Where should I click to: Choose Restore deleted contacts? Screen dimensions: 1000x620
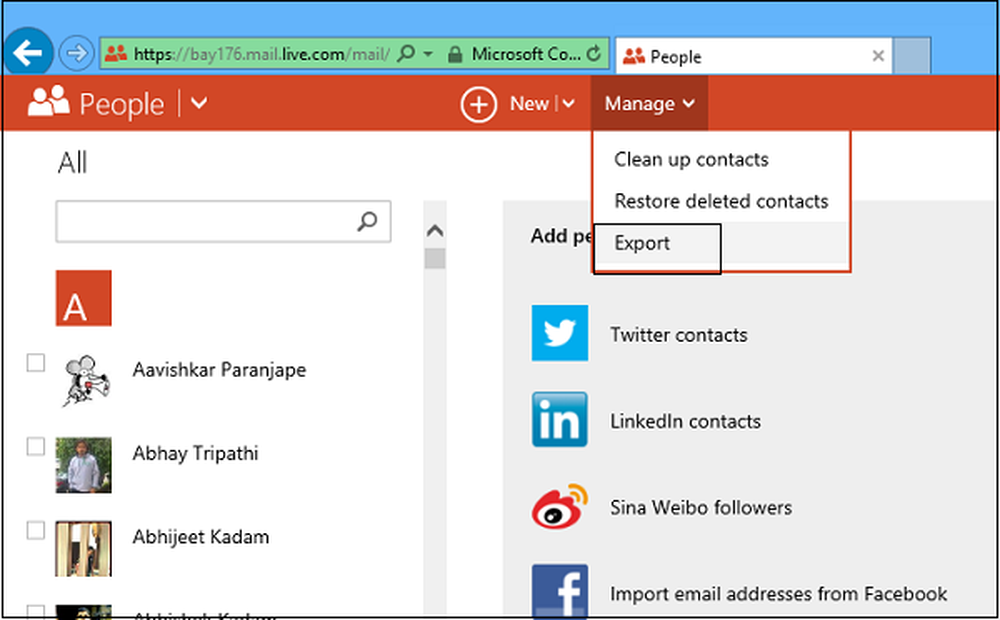click(x=721, y=202)
